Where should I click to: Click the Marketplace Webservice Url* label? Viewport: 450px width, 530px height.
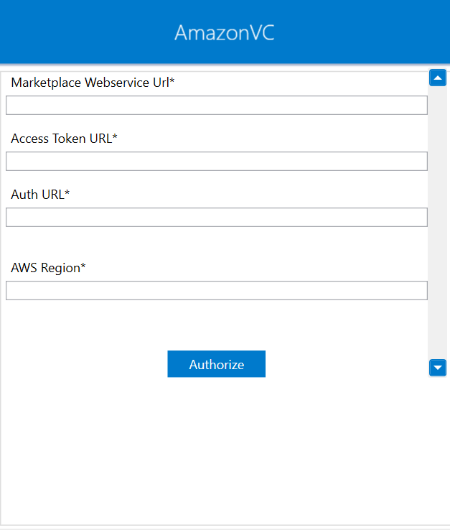pyautogui.click(x=93, y=82)
